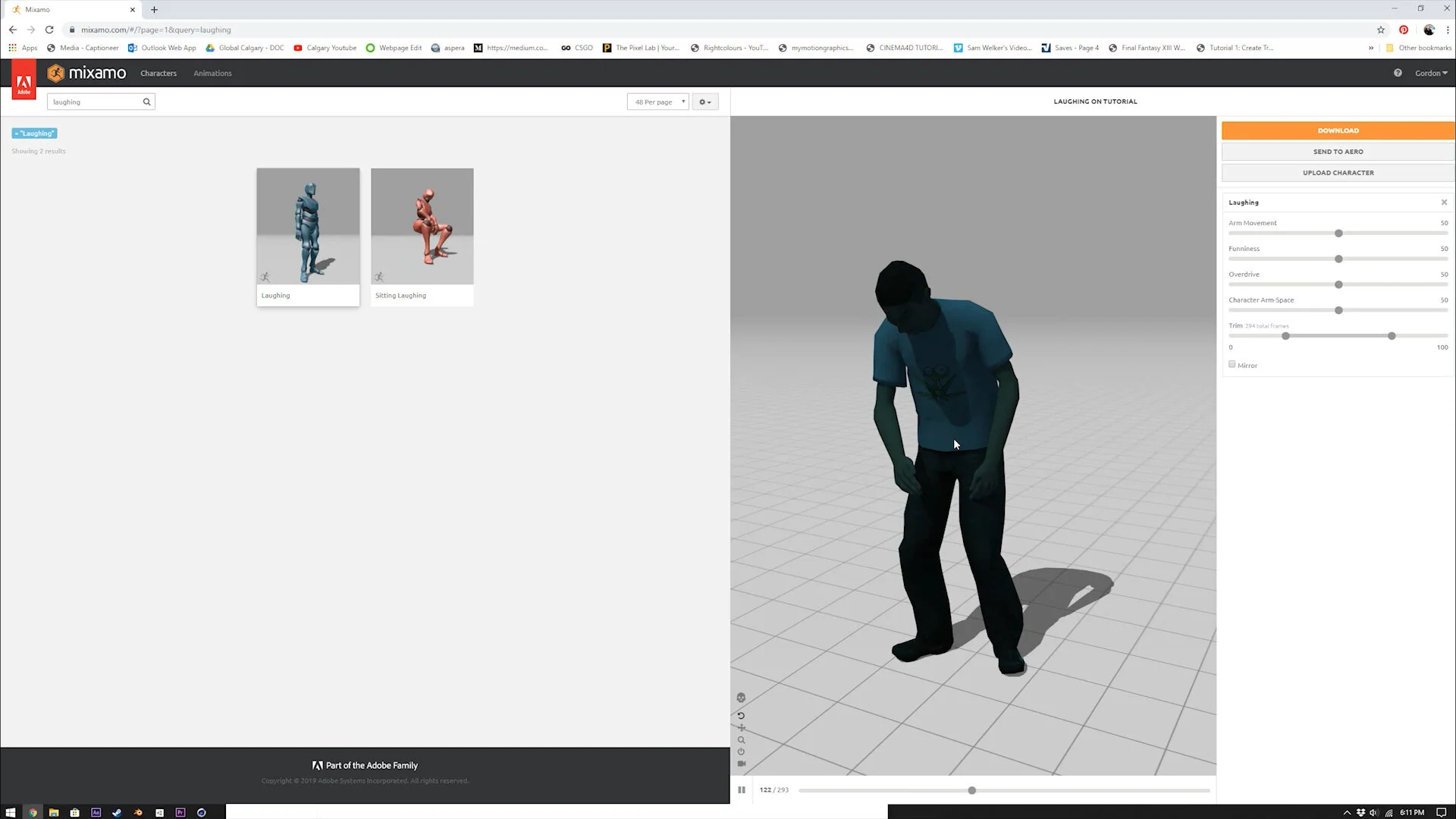The width and height of the screenshot is (1456, 819).
Task: Click the rotate camera icon
Action: tap(741, 716)
